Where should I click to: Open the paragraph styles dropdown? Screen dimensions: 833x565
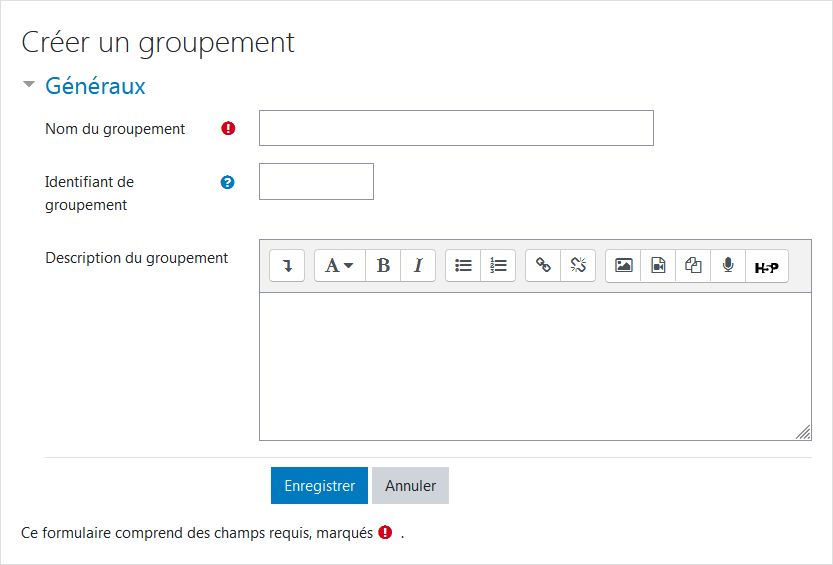click(x=339, y=266)
